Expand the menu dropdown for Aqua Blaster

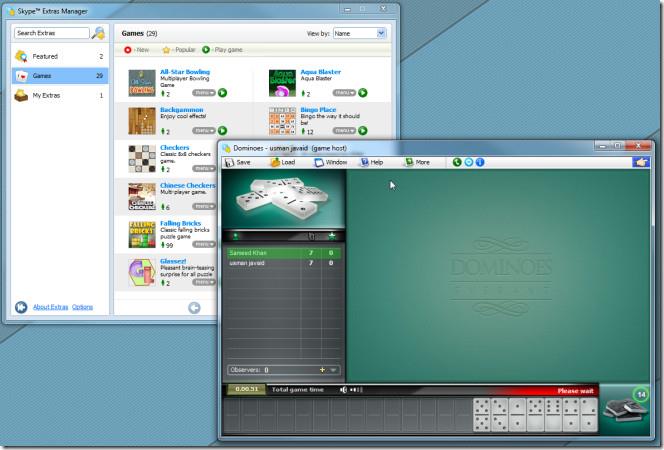344,93
